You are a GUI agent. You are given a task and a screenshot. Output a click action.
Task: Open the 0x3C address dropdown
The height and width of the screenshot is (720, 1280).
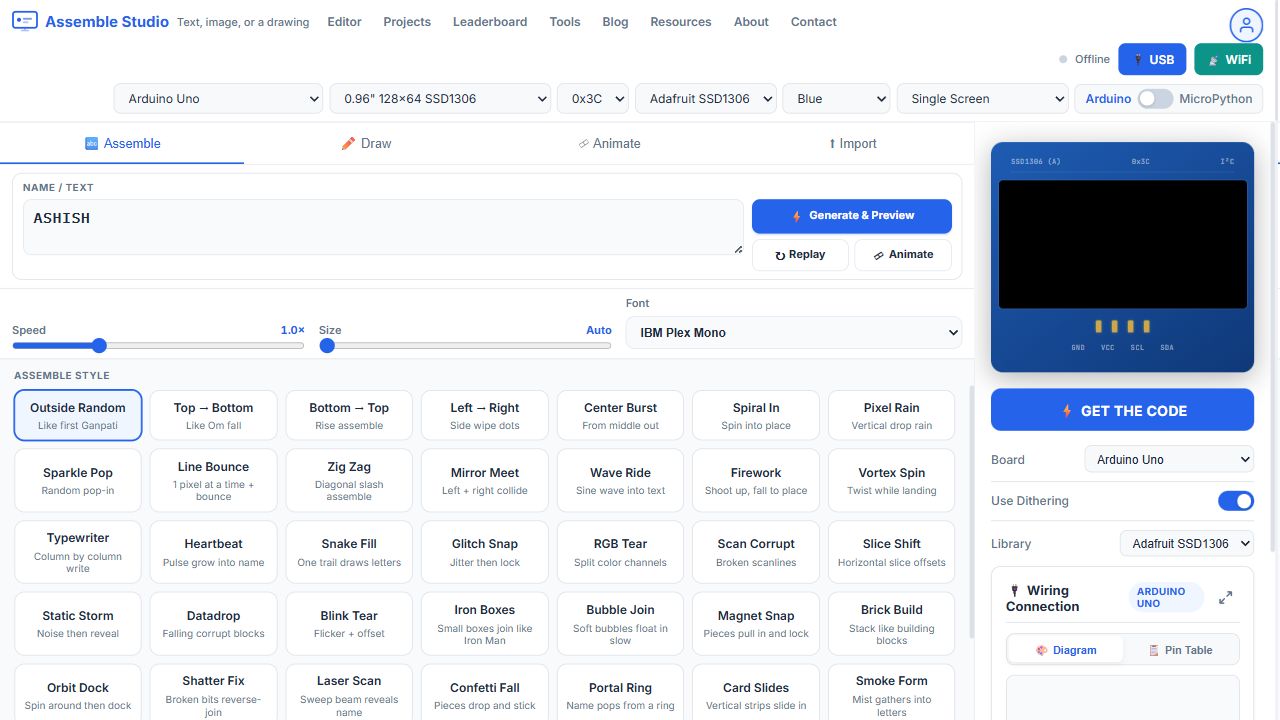point(593,99)
